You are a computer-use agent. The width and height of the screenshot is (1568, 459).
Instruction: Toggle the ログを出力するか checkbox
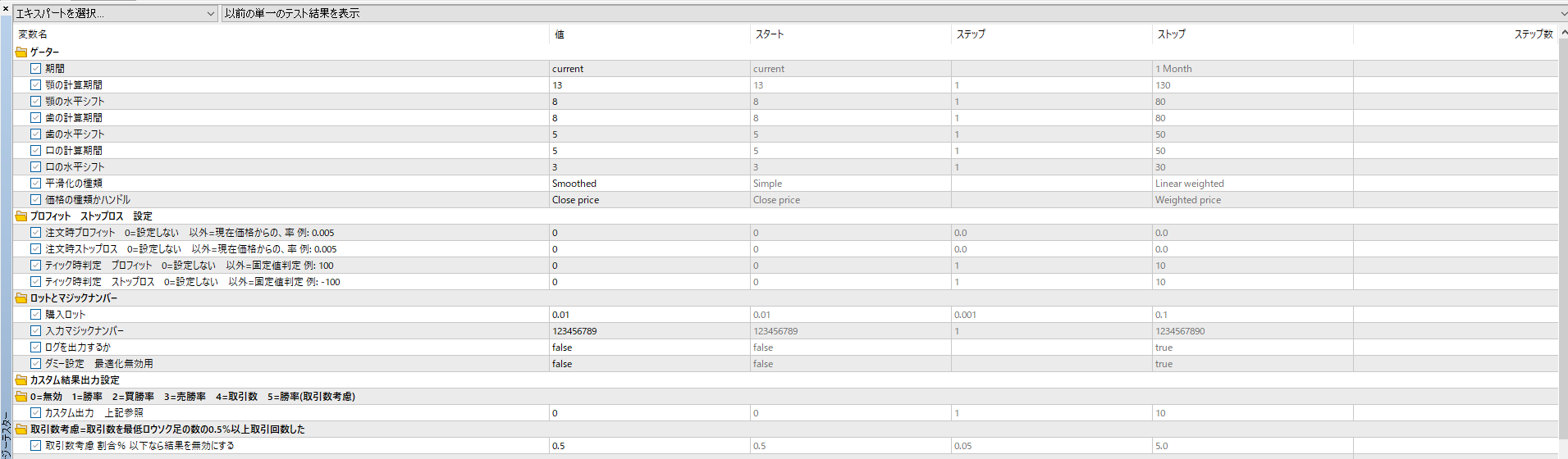point(36,348)
